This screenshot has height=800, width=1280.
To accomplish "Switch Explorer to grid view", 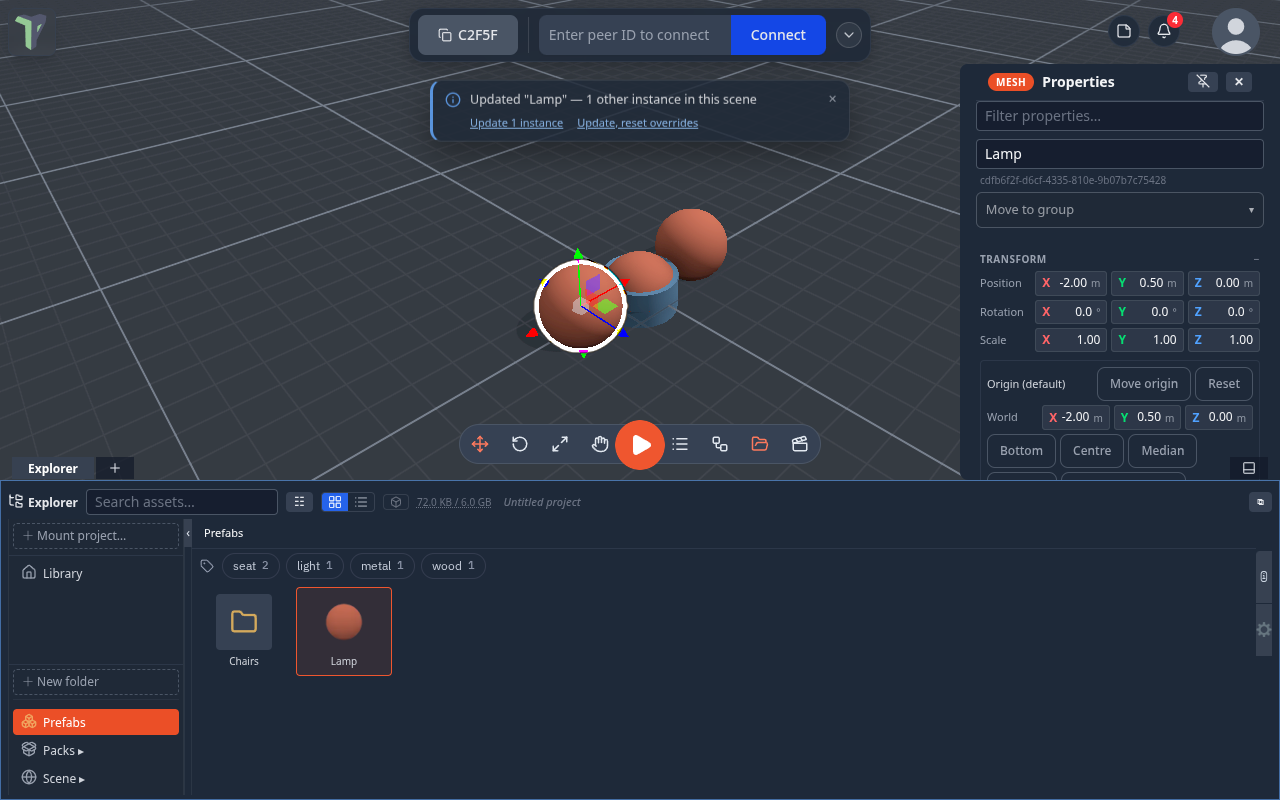I will 335,502.
